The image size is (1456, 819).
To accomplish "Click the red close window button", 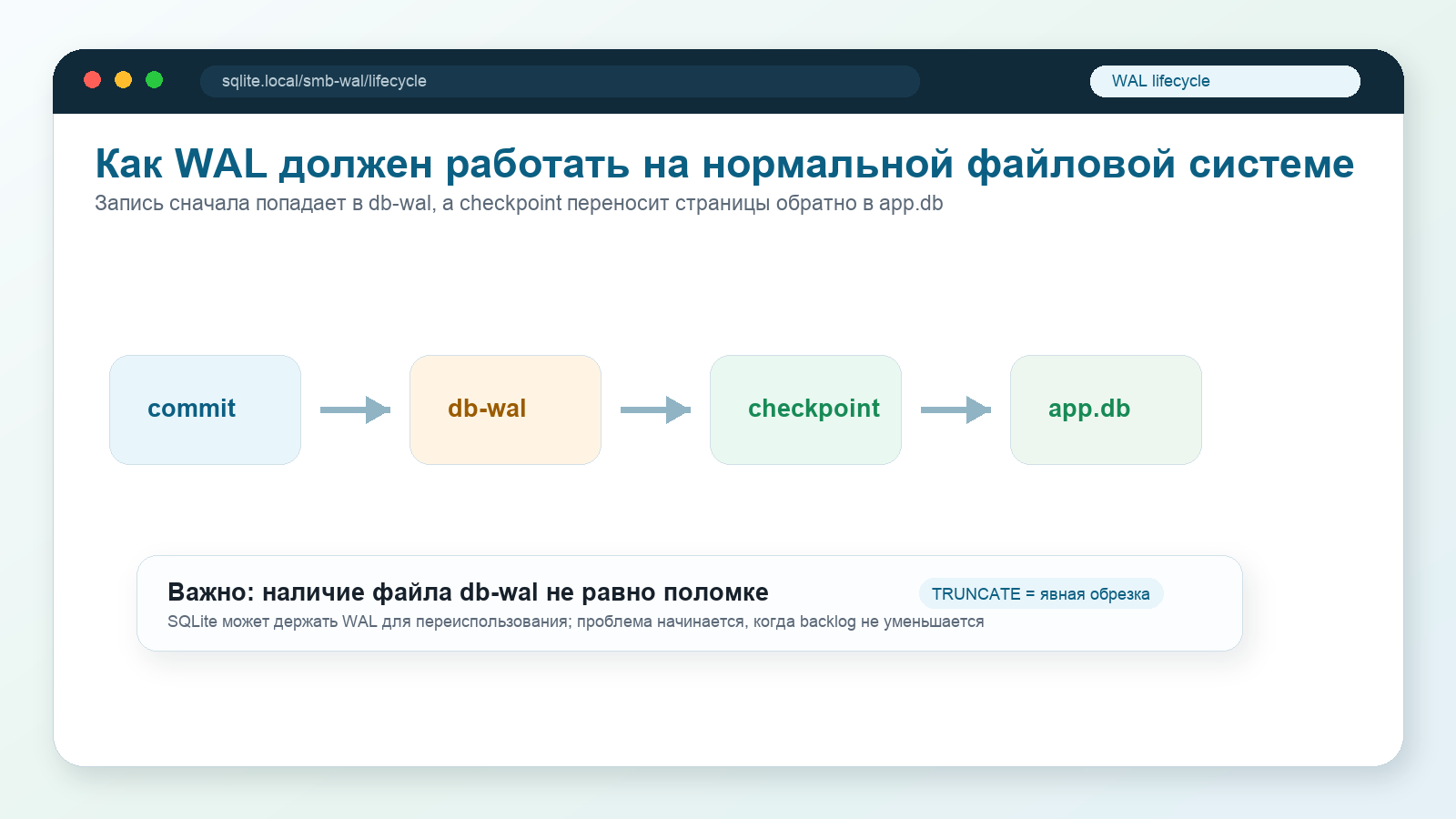I will point(92,80).
